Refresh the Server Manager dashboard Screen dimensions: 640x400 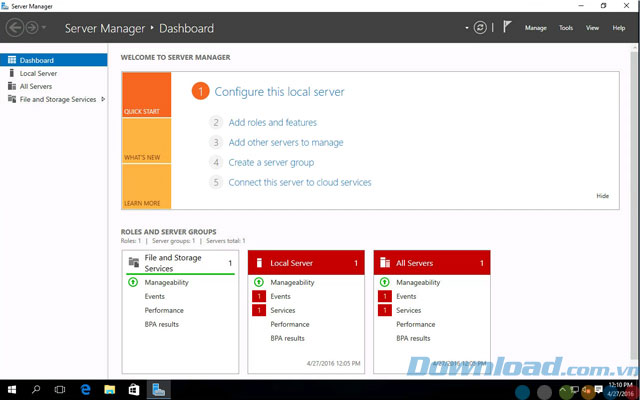point(480,28)
